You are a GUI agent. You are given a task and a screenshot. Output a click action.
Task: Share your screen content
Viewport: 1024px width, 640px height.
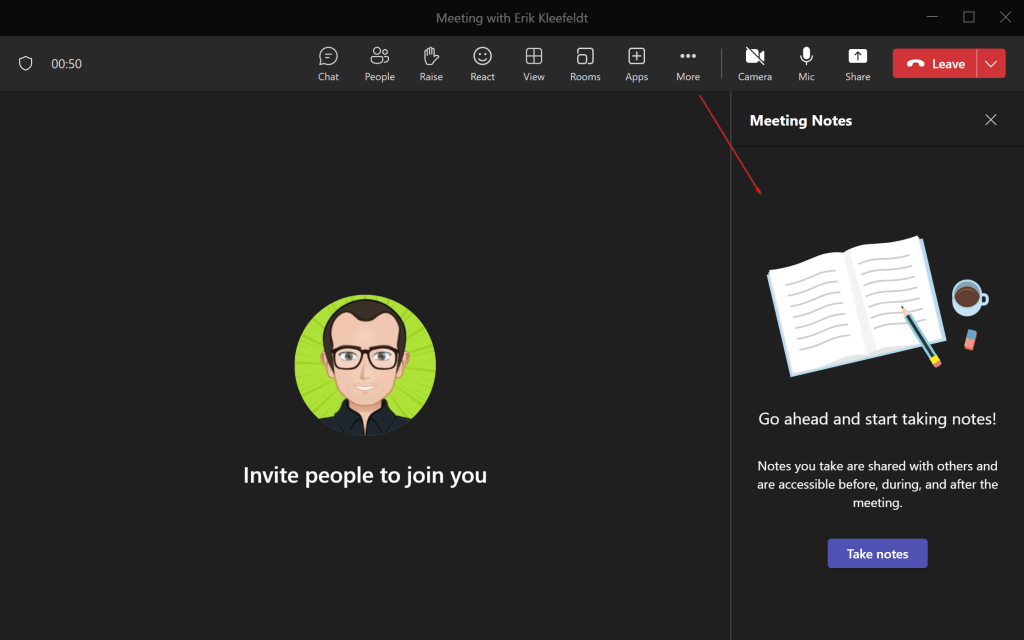(857, 63)
